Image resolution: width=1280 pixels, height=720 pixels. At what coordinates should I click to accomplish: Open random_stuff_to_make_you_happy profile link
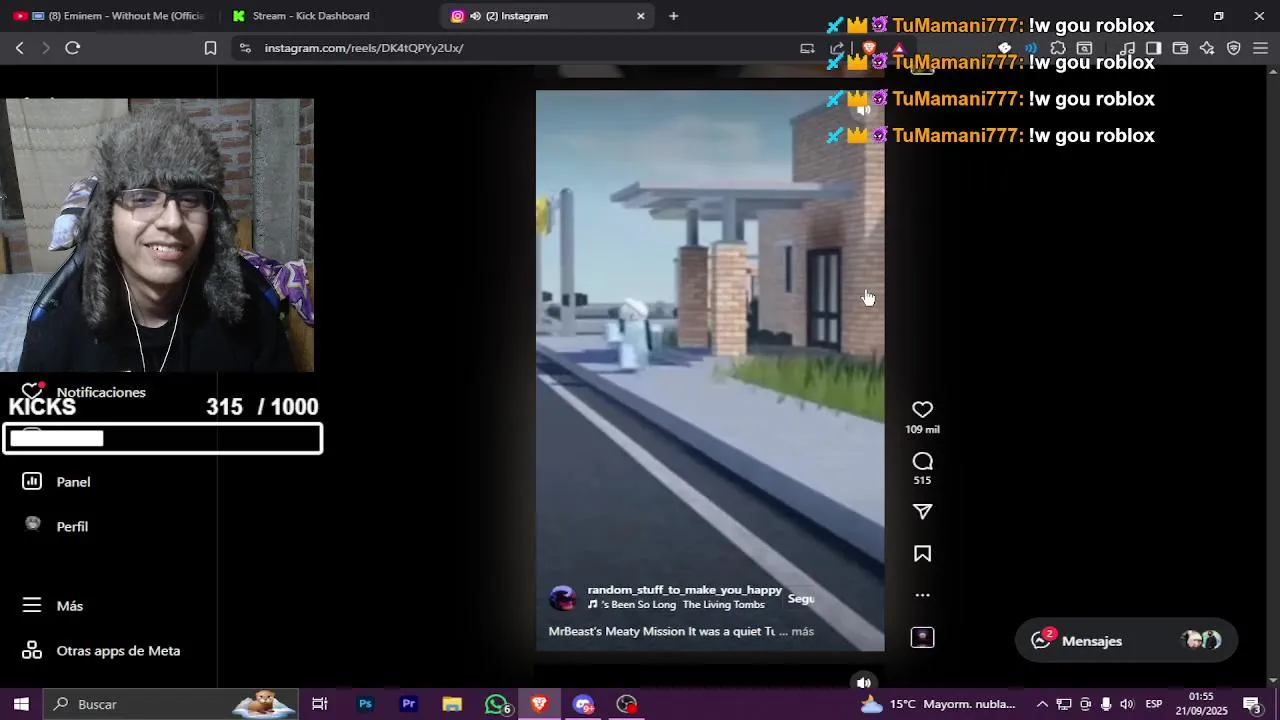pyautogui.click(x=684, y=590)
